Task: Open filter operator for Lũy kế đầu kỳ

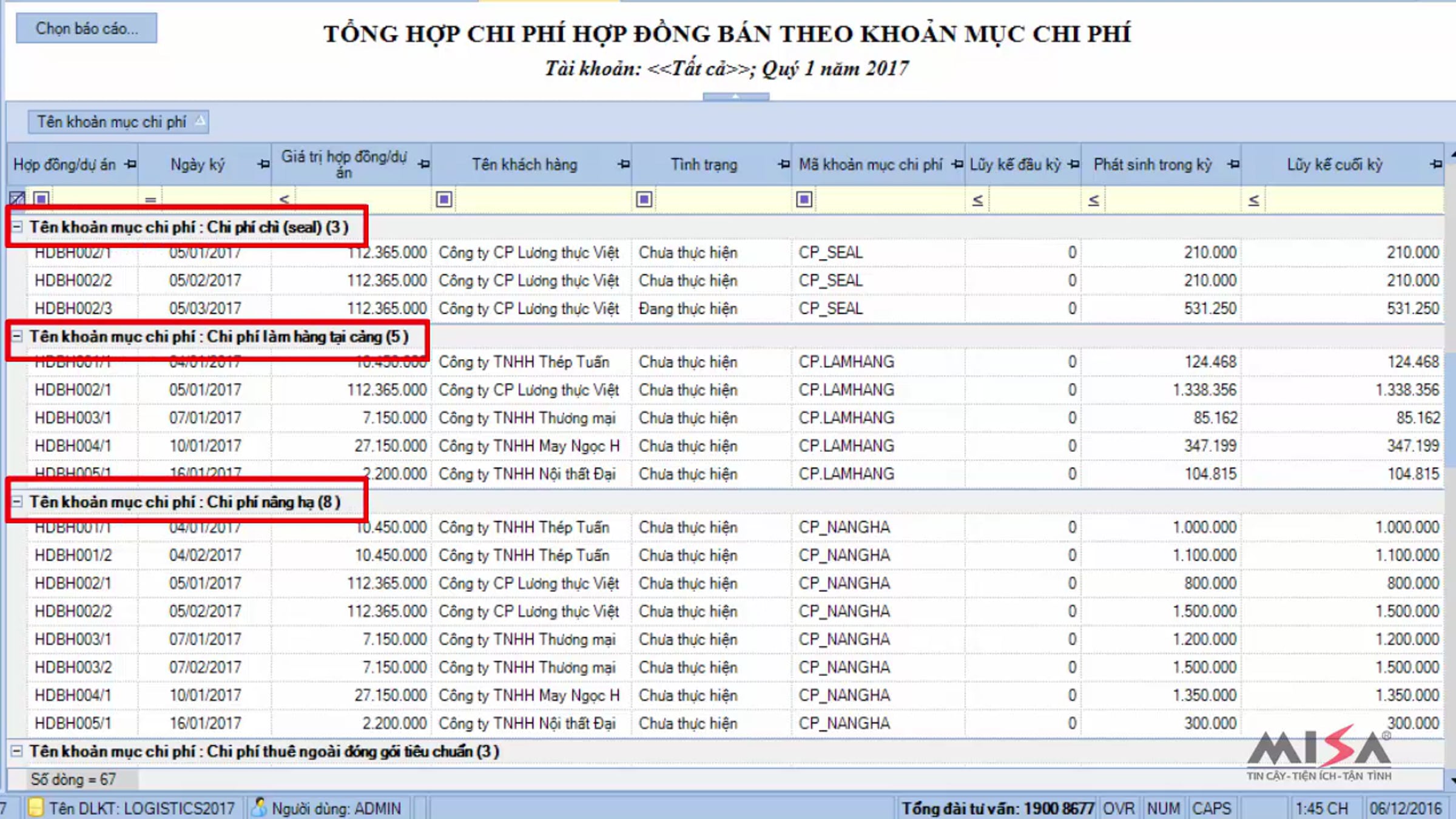Action: 977,200
